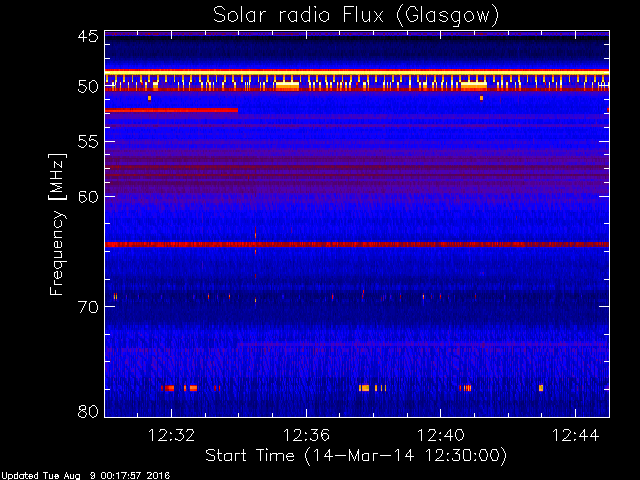Click the 60 frequency tick label
The height and width of the screenshot is (480, 640).
pyautogui.click(x=88, y=197)
